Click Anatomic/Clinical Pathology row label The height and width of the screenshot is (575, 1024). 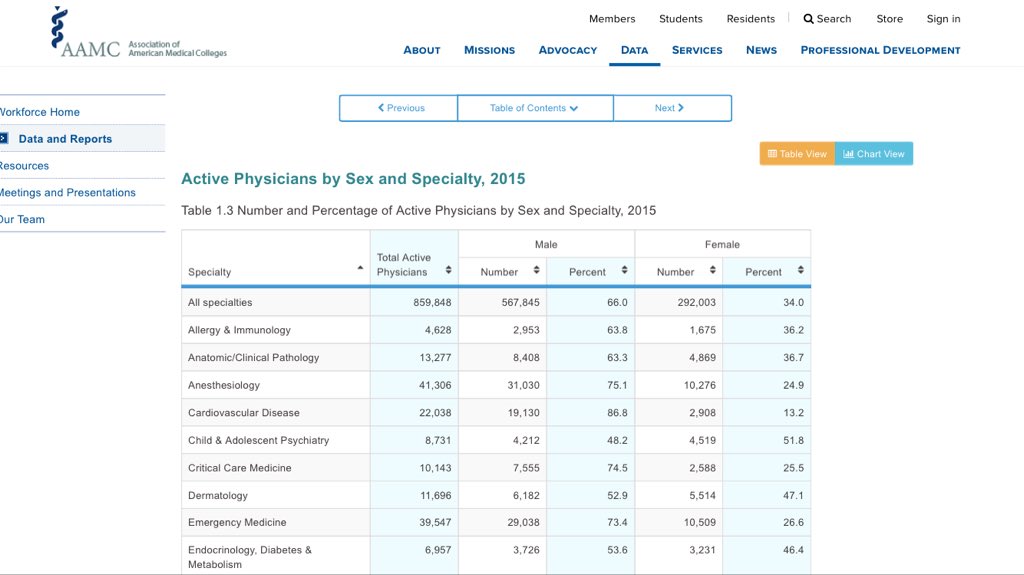point(253,357)
